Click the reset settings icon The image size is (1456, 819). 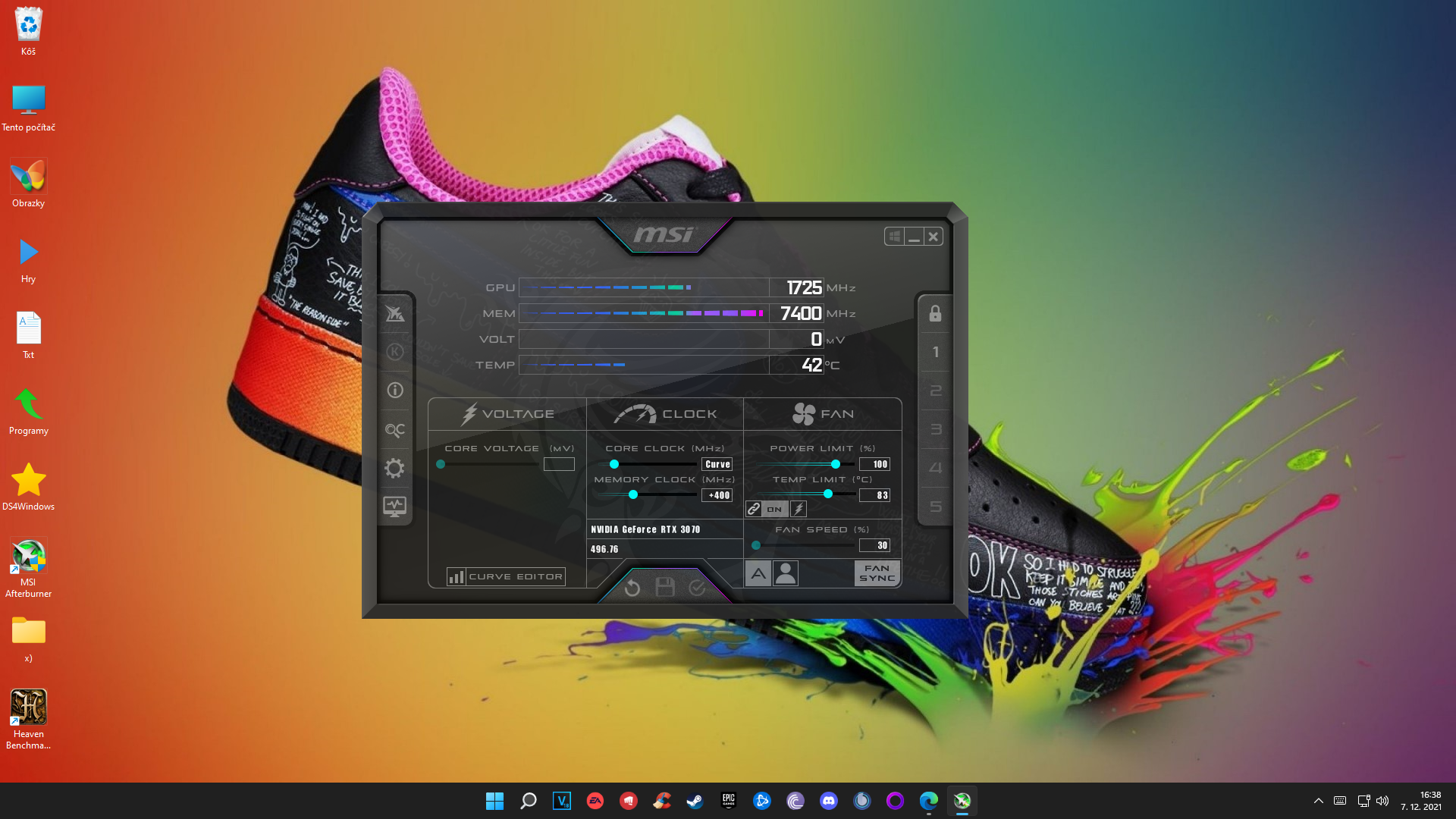pyautogui.click(x=632, y=588)
